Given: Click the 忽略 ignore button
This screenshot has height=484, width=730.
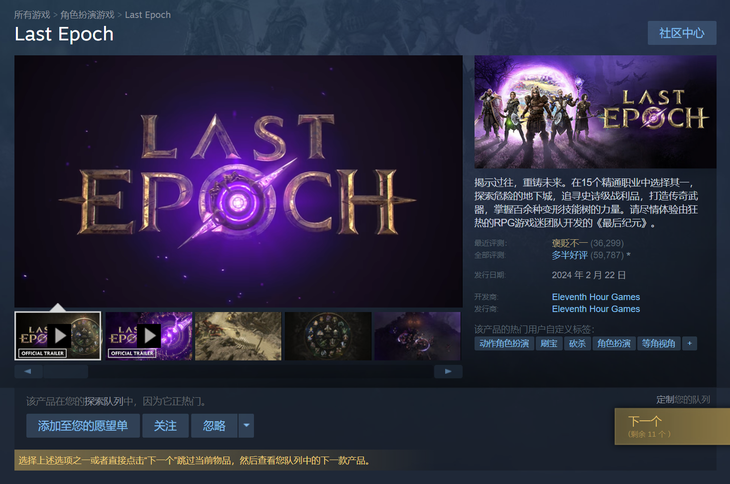Looking at the screenshot, I should pos(214,426).
